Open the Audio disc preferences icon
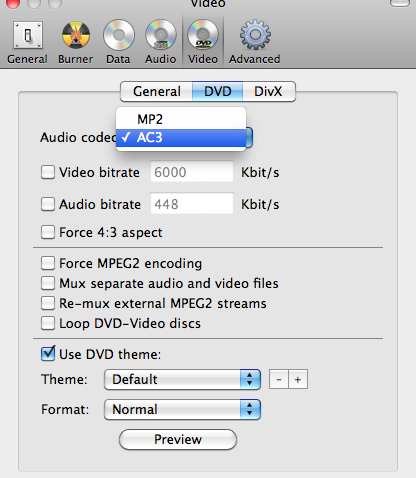The width and height of the screenshot is (416, 478). (x=161, y=35)
